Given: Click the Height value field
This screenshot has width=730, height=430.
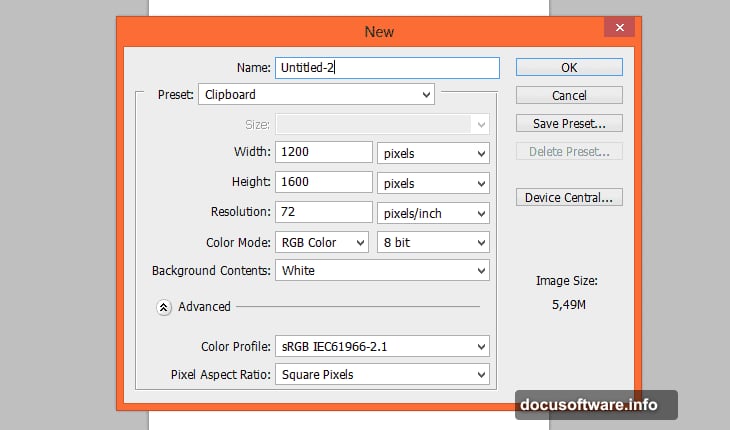Looking at the screenshot, I should [326, 183].
